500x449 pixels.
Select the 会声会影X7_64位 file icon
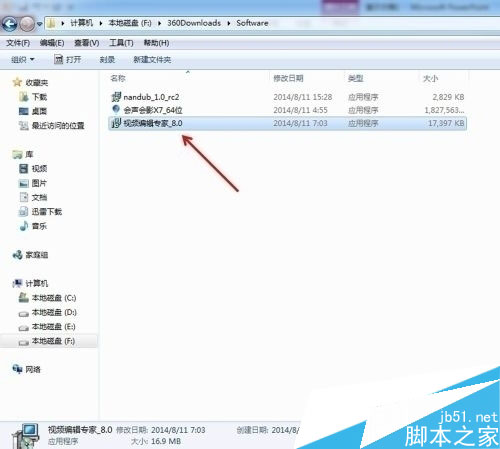point(116,110)
